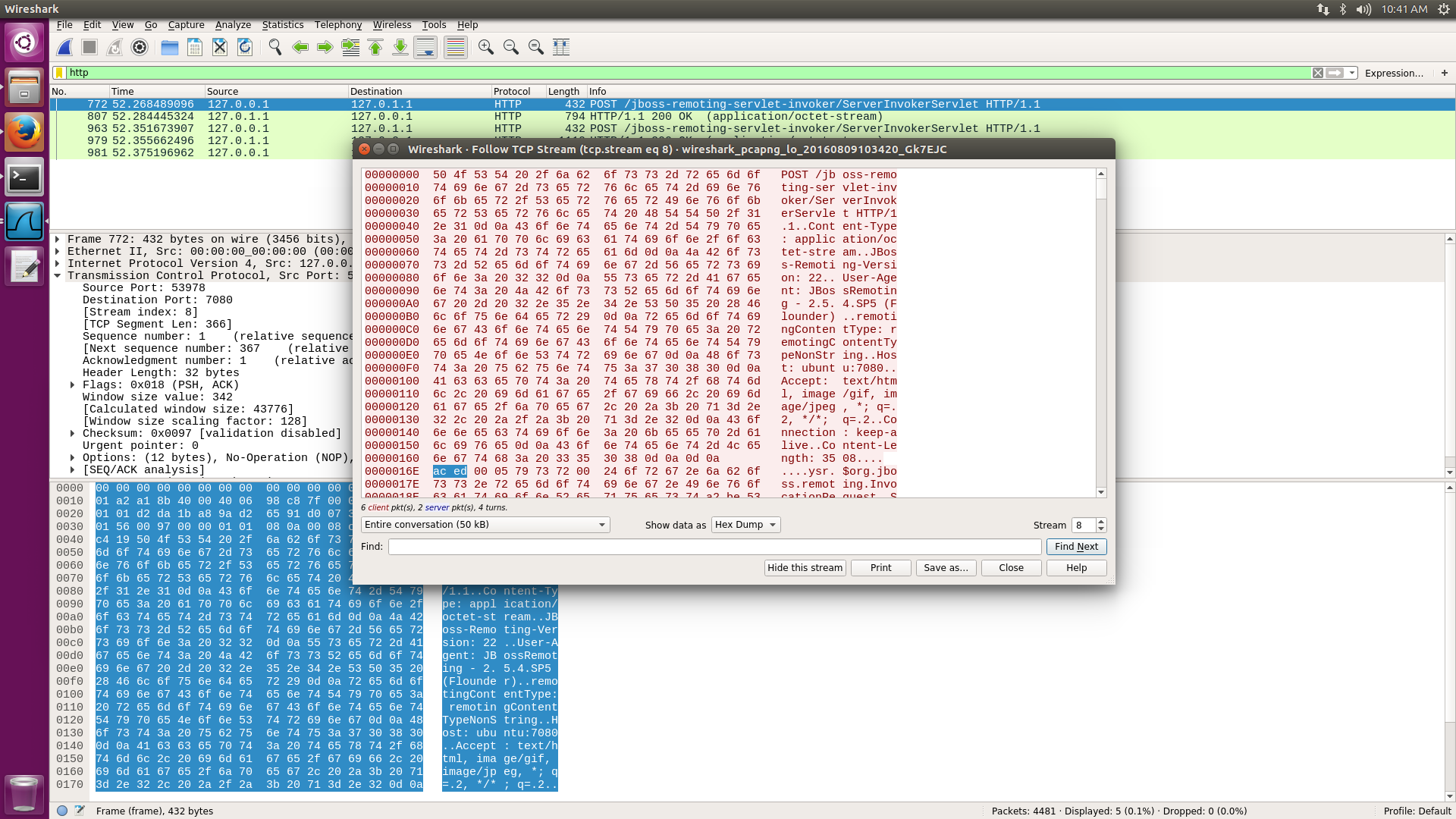
Task: Click the Print button
Action: click(880, 568)
